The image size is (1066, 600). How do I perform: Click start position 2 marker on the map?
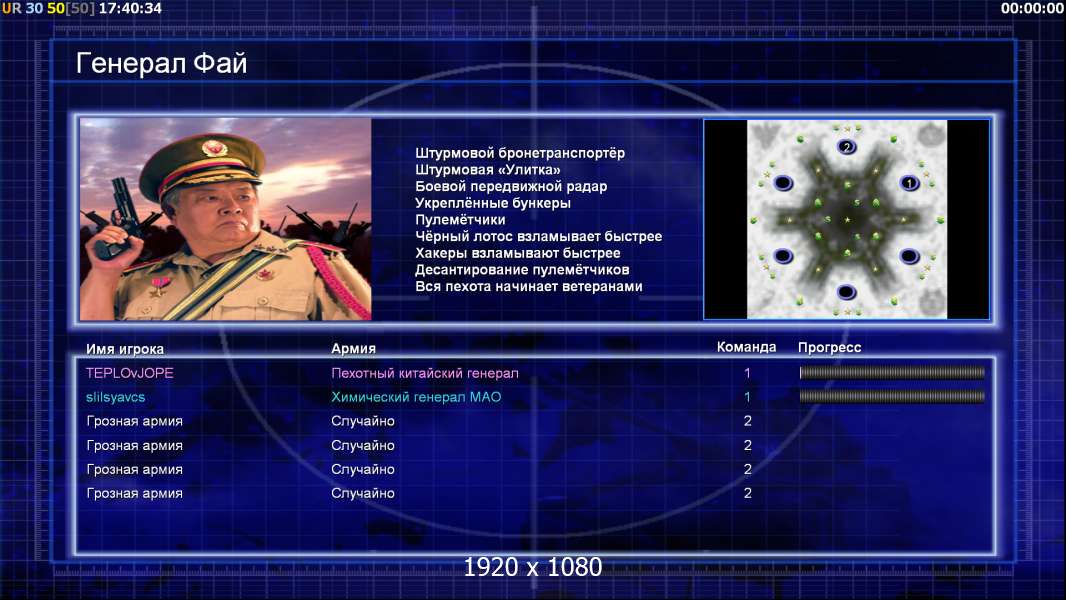pyautogui.click(x=846, y=146)
